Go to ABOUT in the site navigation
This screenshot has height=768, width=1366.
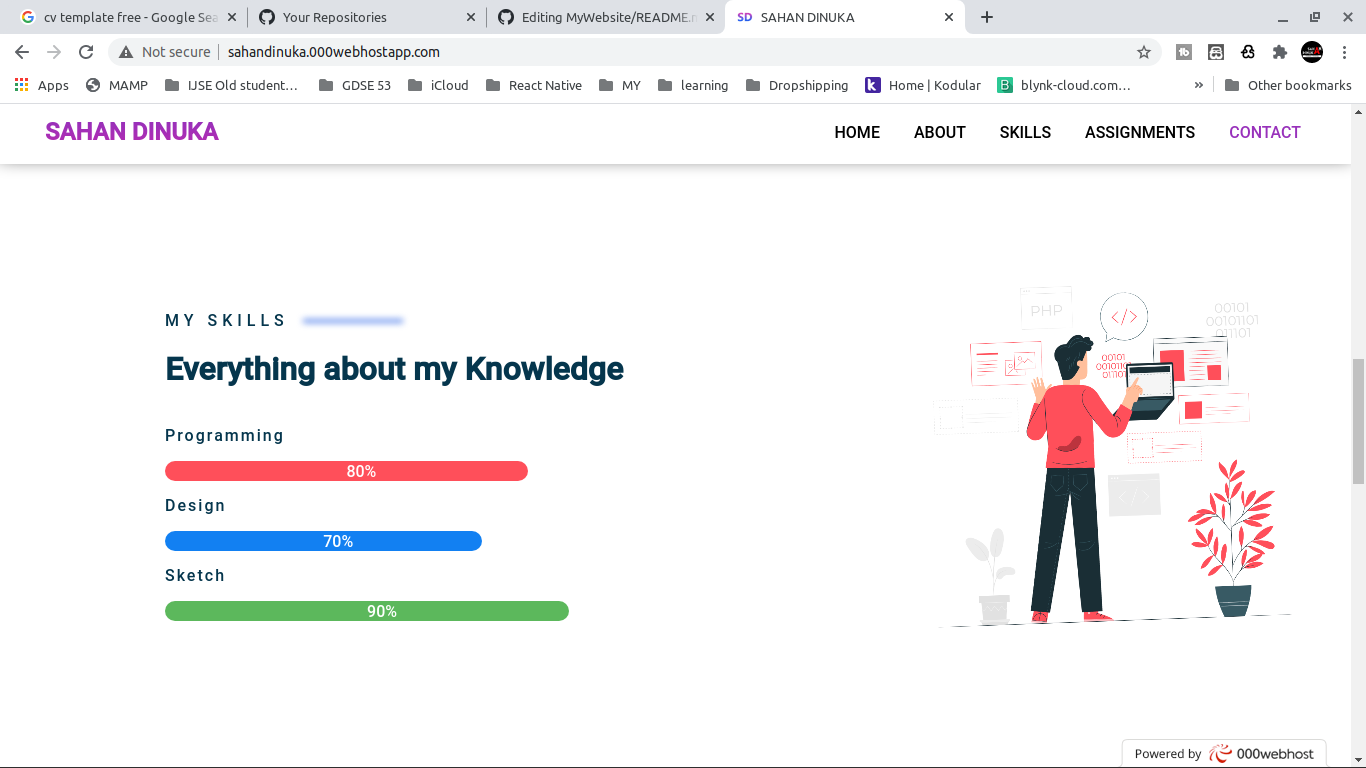coord(940,132)
